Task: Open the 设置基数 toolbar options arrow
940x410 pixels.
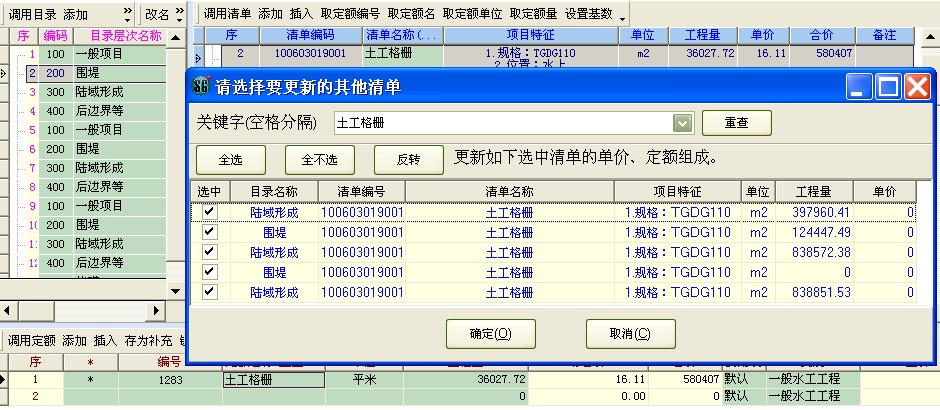Action: point(622,16)
